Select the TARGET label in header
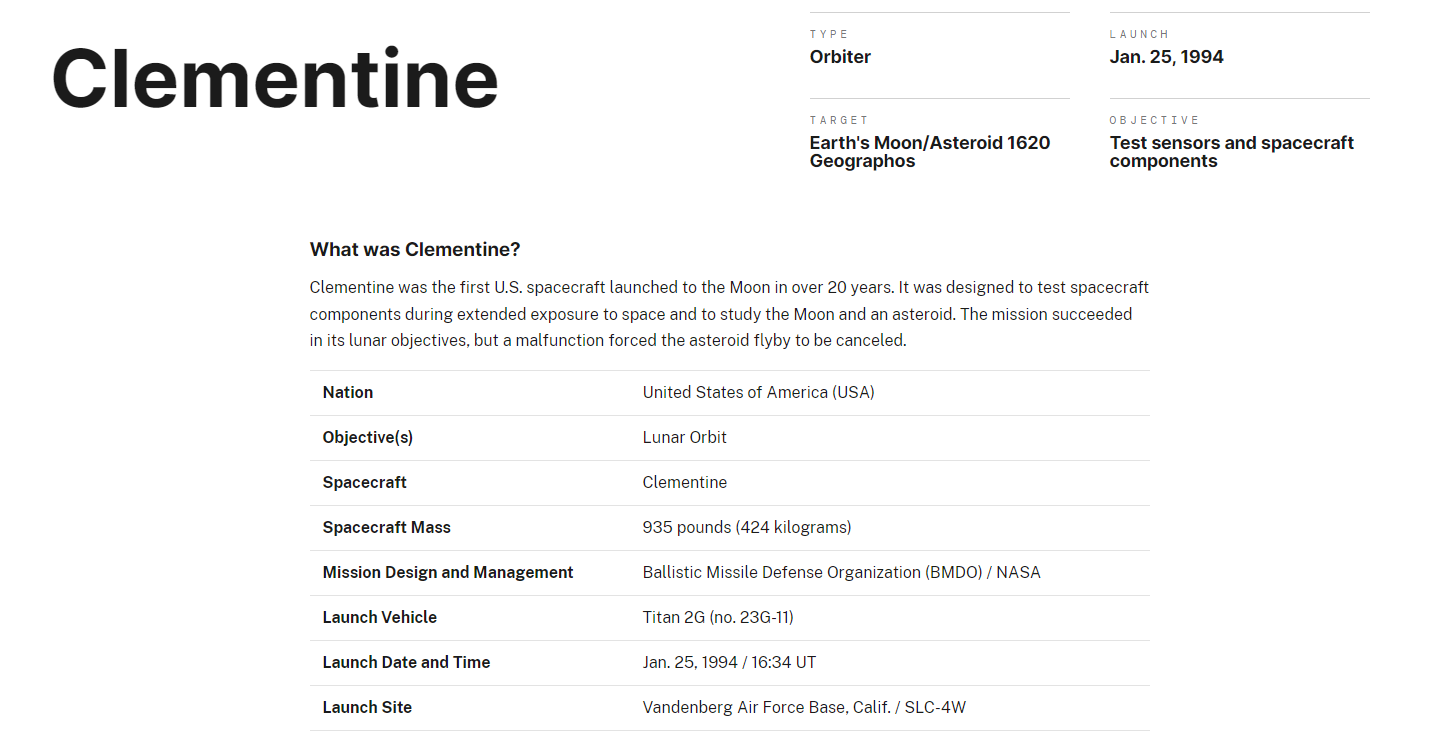The height and width of the screenshot is (743, 1441). click(839, 120)
